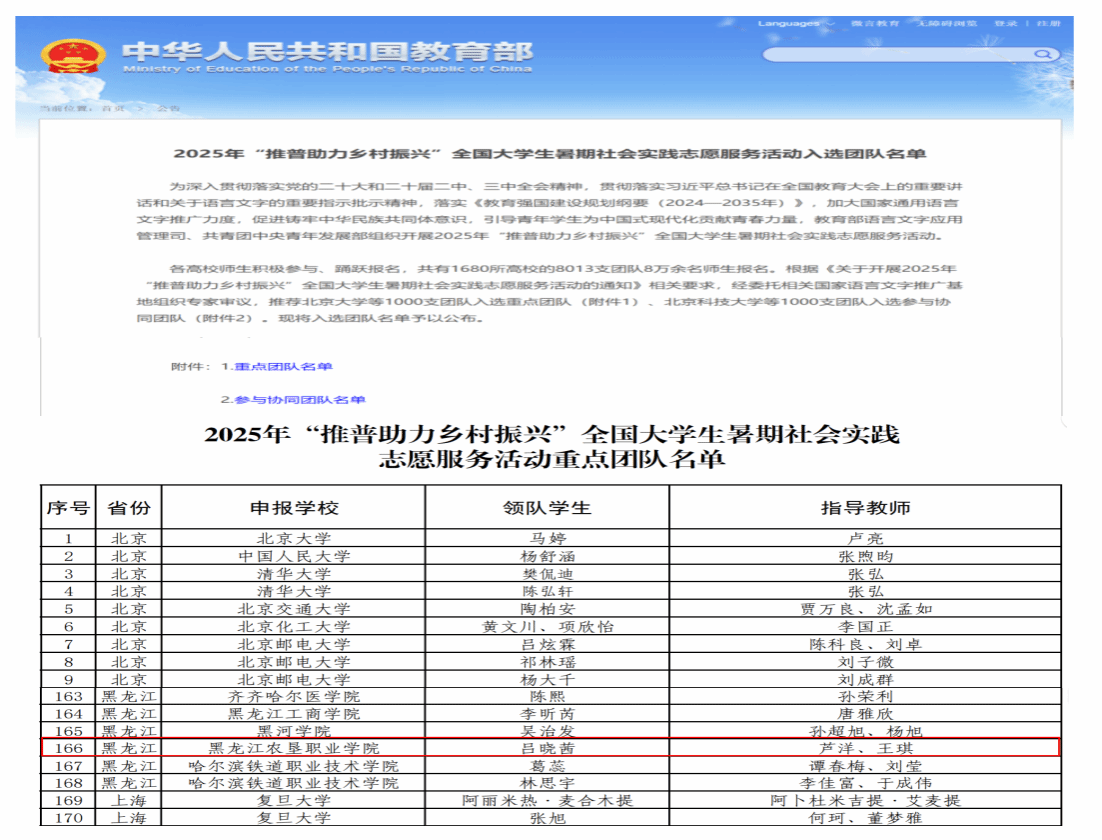Click teacher cell 李佳富、于成伟
The width and height of the screenshot is (1102, 840).
pyautogui.click(x=865, y=782)
